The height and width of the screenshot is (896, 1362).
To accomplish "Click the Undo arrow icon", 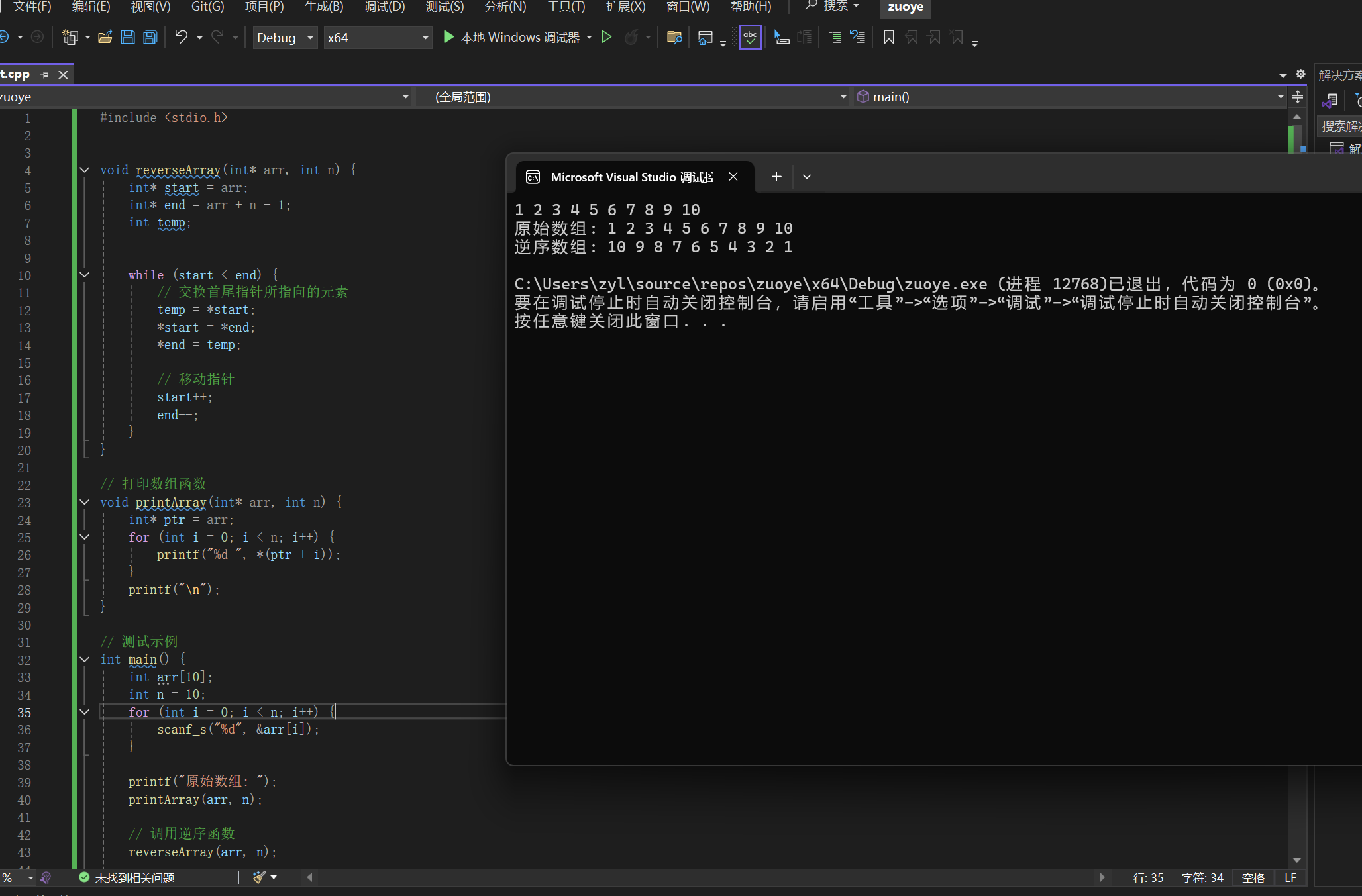I will (x=181, y=37).
